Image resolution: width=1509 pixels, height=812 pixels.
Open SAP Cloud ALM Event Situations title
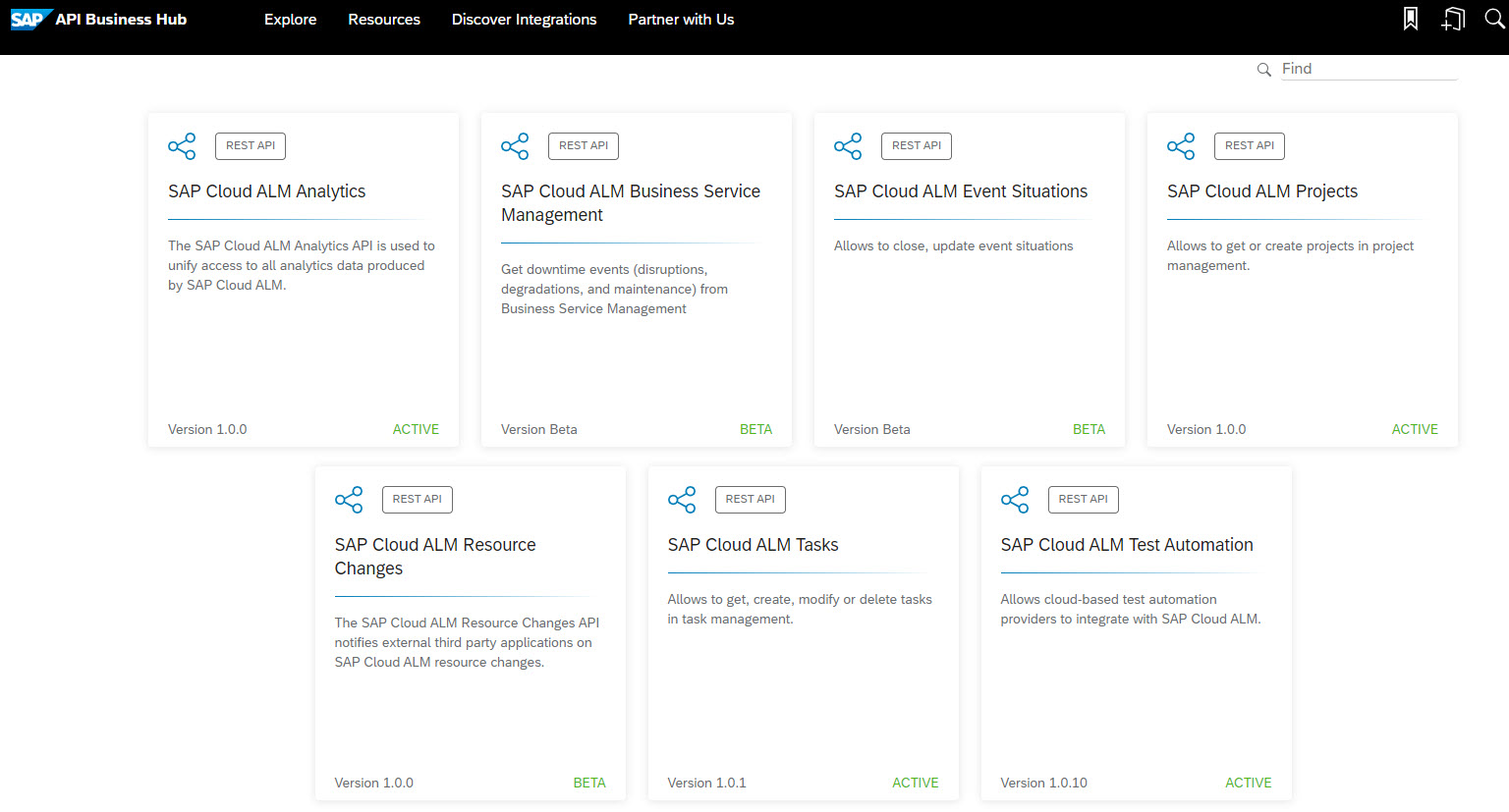pos(960,191)
